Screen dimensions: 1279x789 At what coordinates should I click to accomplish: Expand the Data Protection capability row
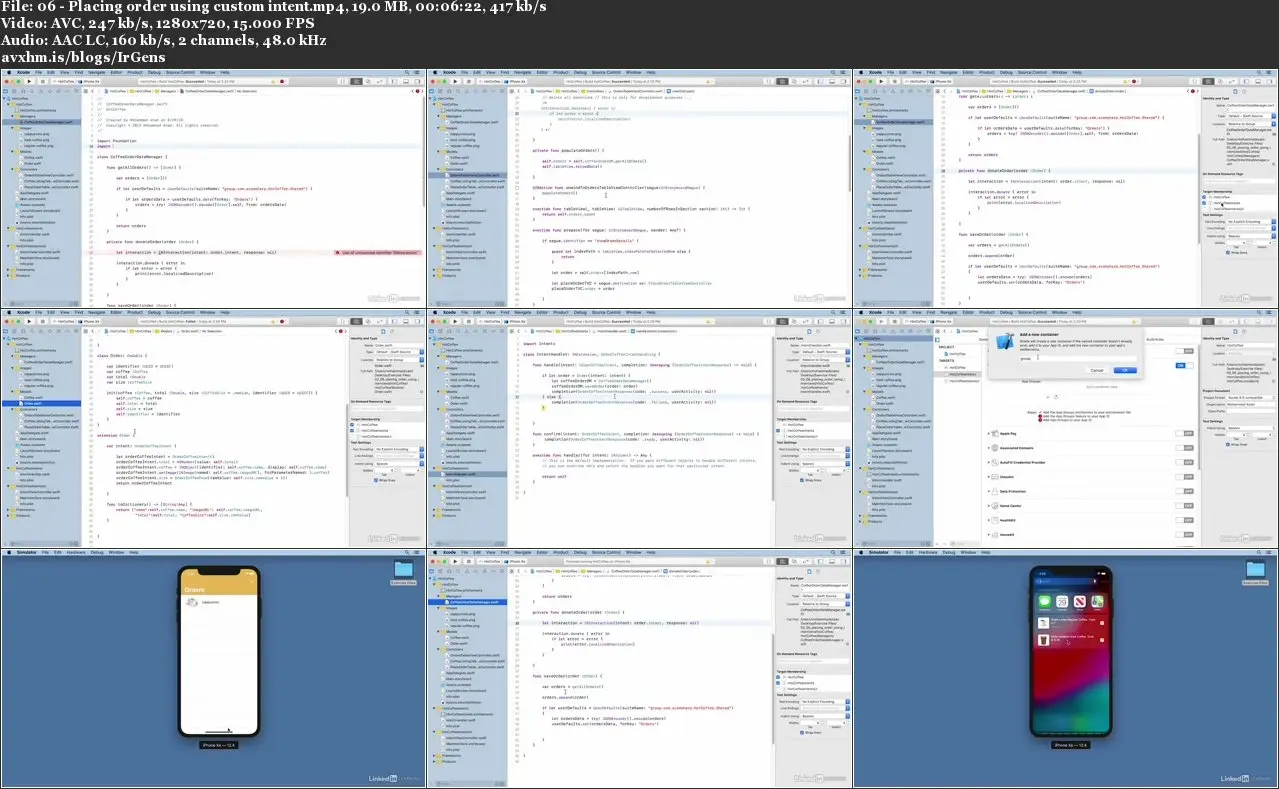tap(989, 491)
